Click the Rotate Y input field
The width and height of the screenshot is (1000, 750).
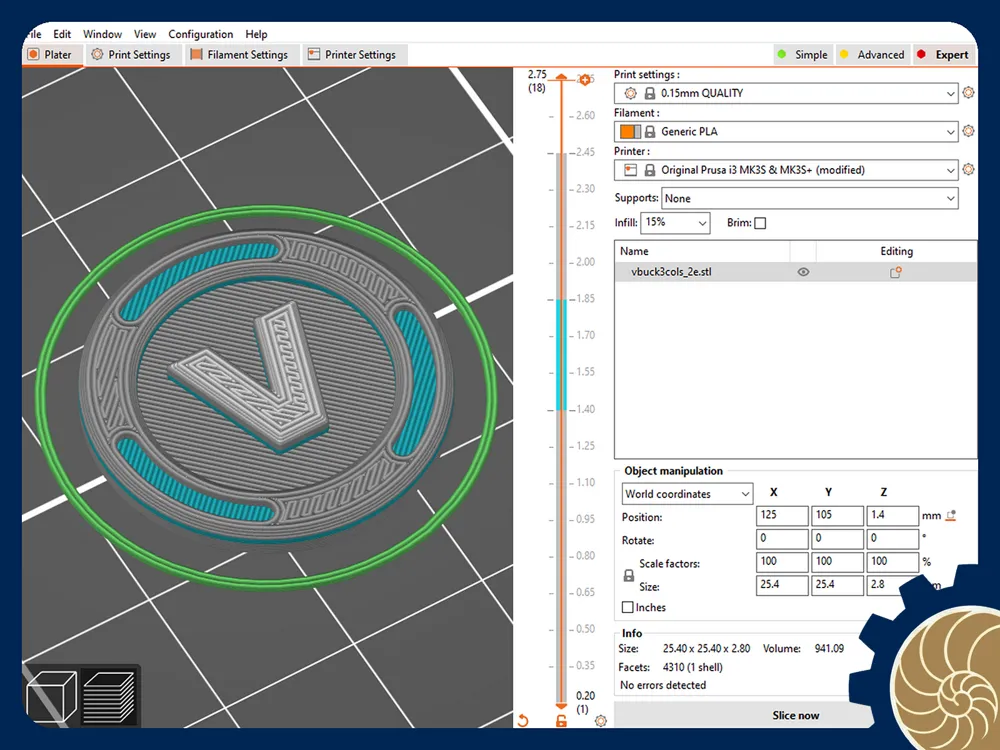coord(837,538)
